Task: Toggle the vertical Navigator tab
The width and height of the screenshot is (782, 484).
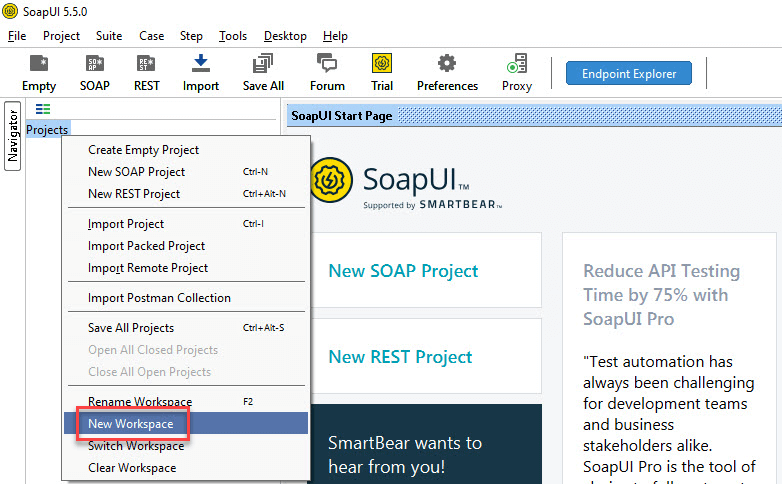Action: click(x=13, y=136)
